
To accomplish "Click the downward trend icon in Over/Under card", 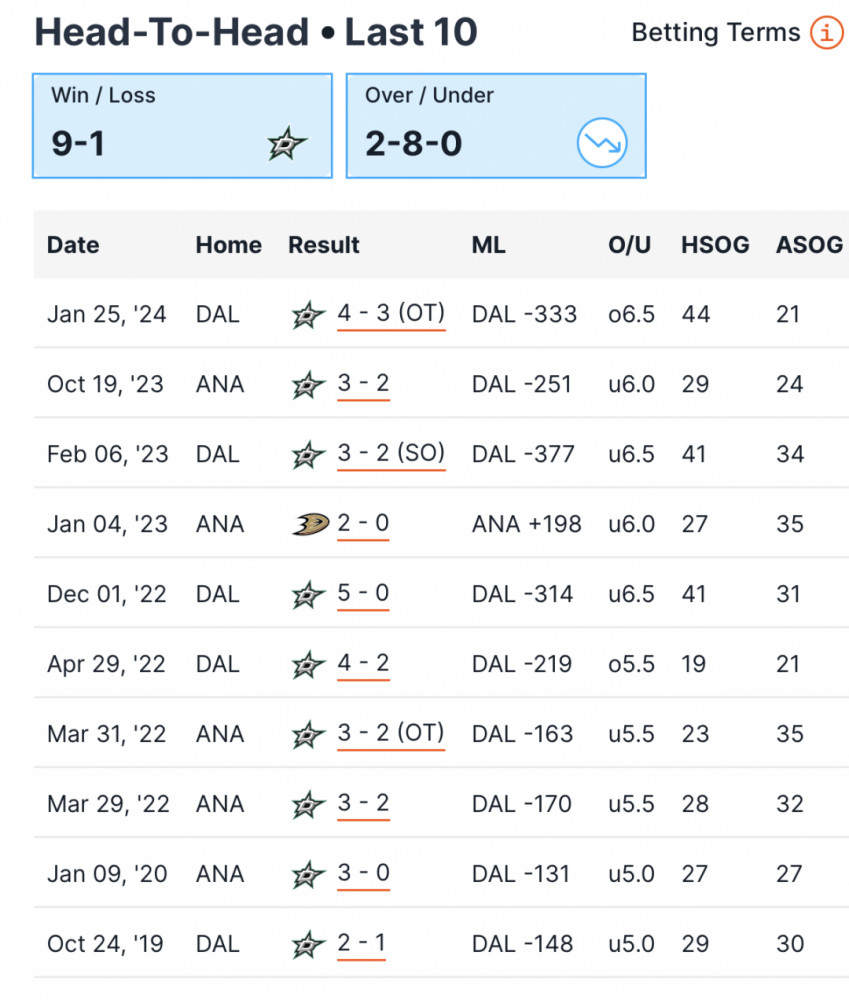I will click(602, 143).
